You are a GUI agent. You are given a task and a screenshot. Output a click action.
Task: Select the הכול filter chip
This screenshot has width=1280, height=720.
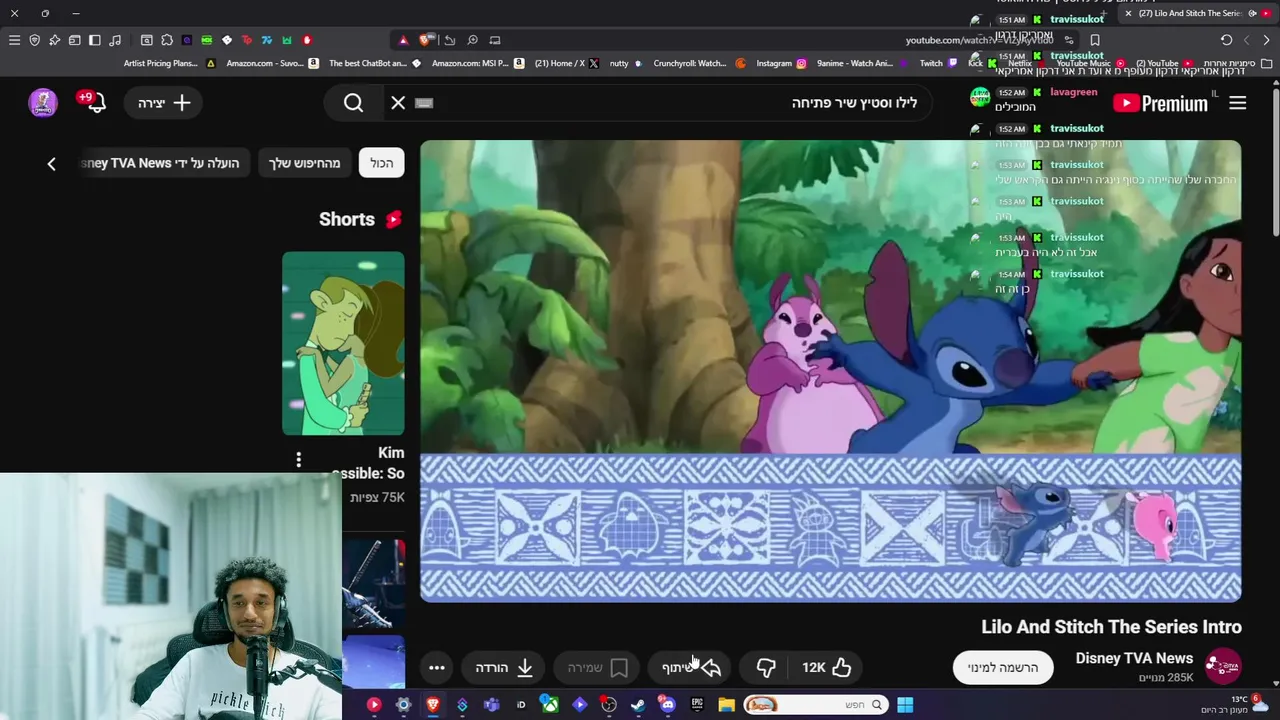pos(382,163)
